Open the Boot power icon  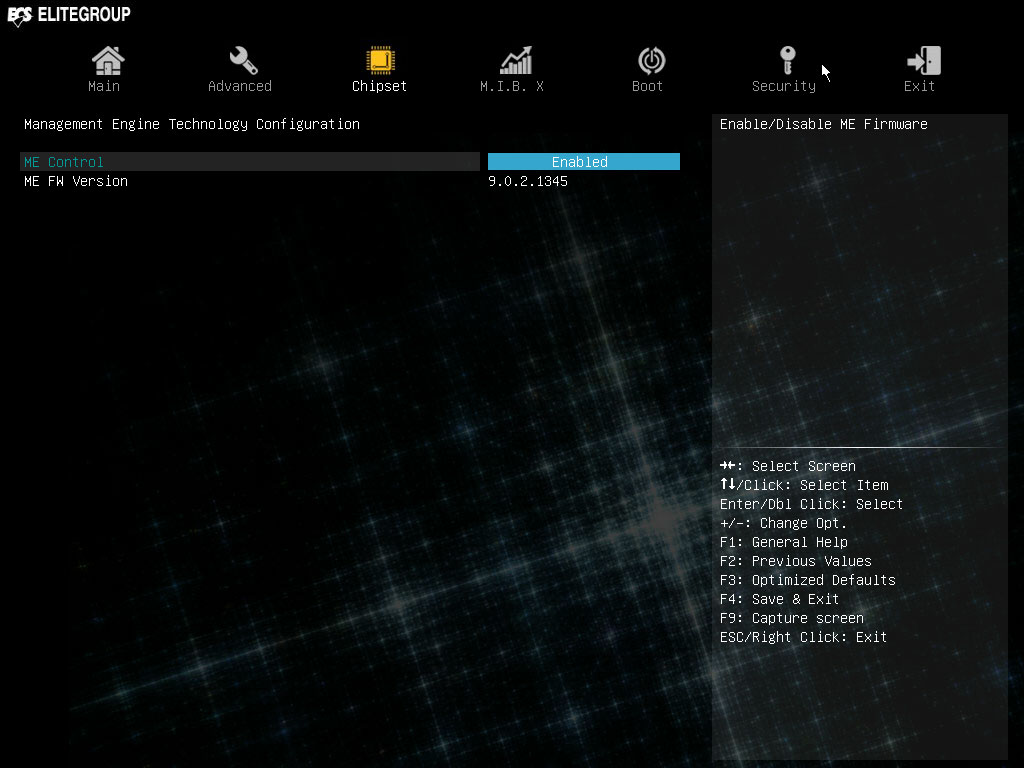(x=651, y=61)
